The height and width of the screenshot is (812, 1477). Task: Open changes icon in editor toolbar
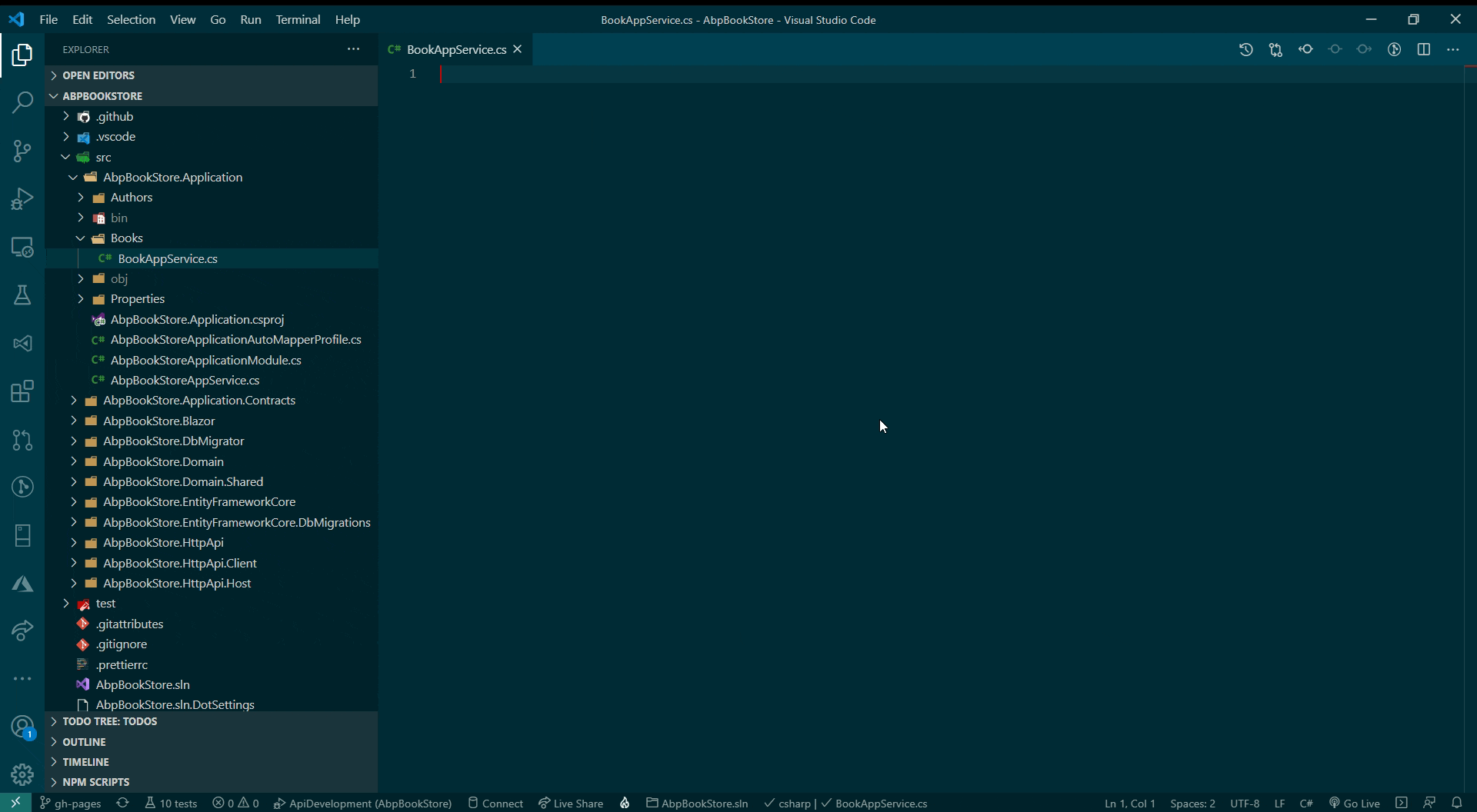(x=1276, y=50)
